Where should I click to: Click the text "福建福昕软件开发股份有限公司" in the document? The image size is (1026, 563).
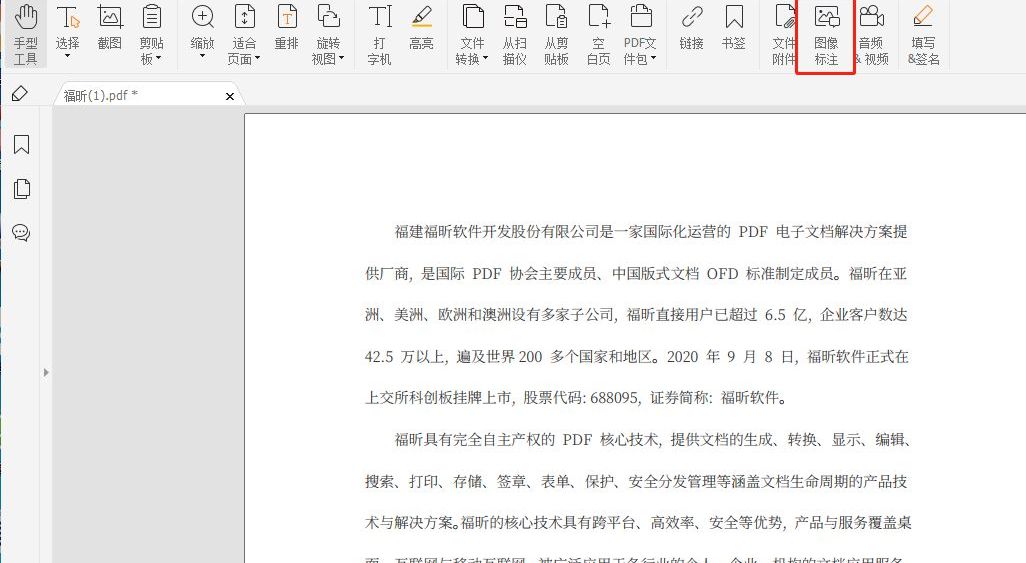497,231
